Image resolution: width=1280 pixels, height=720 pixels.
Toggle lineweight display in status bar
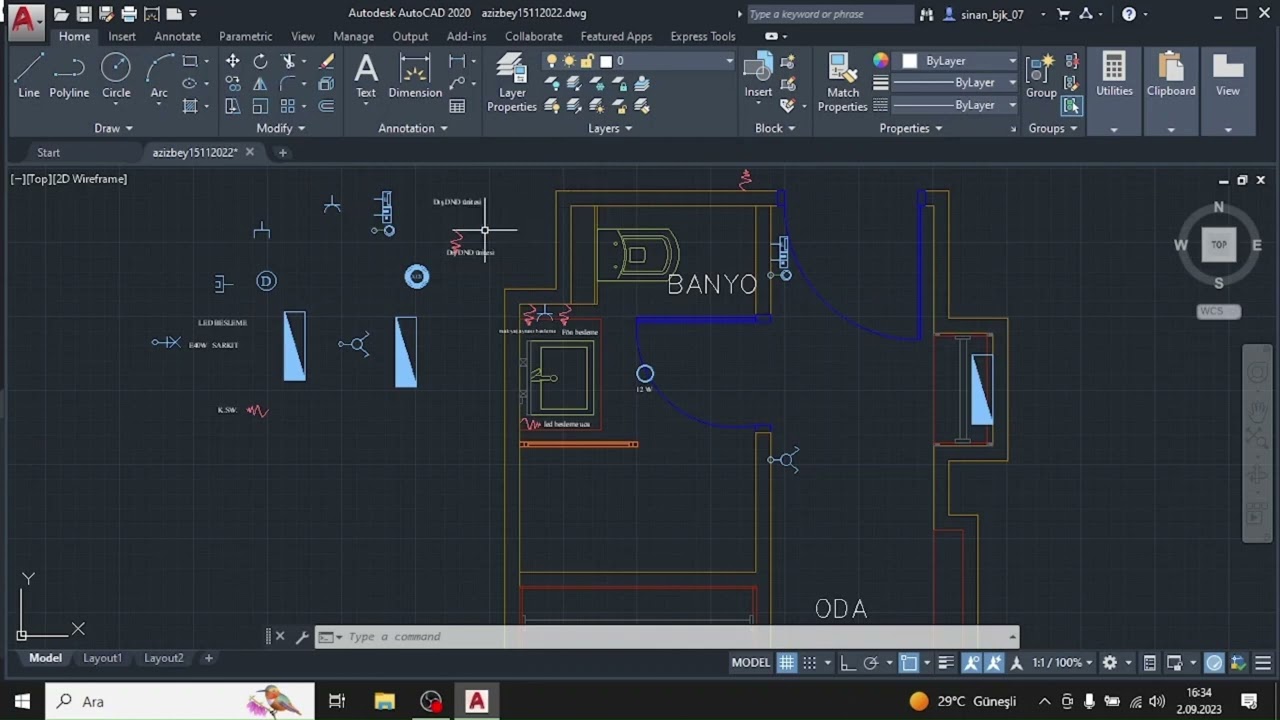click(946, 663)
